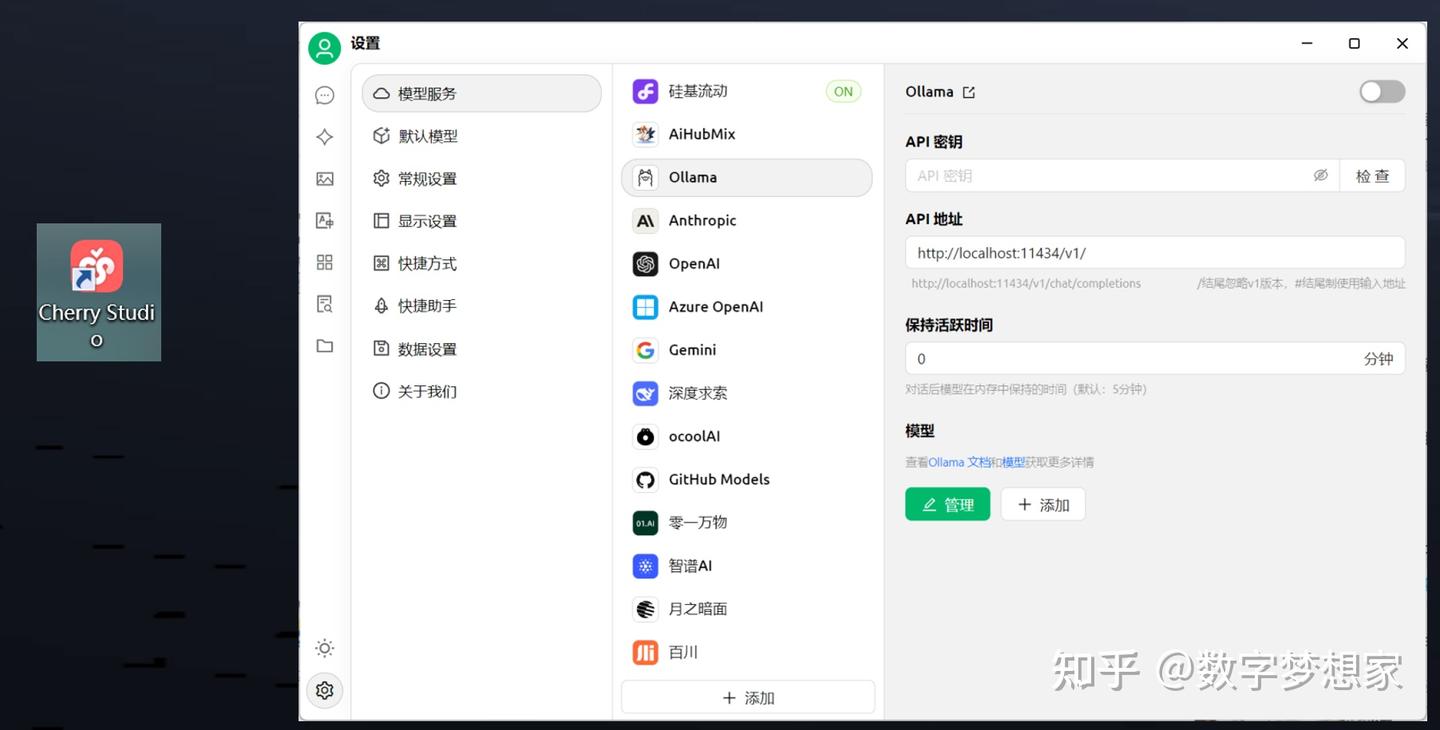The image size is (1440, 730).
Task: Select the 百川 provider
Action: [x=746, y=652]
